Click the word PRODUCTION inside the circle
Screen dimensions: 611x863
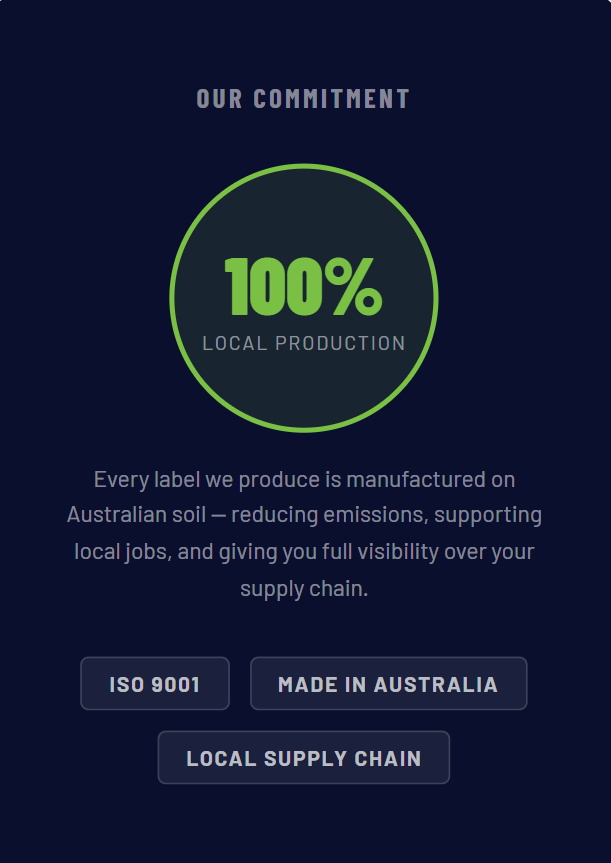[340, 343]
